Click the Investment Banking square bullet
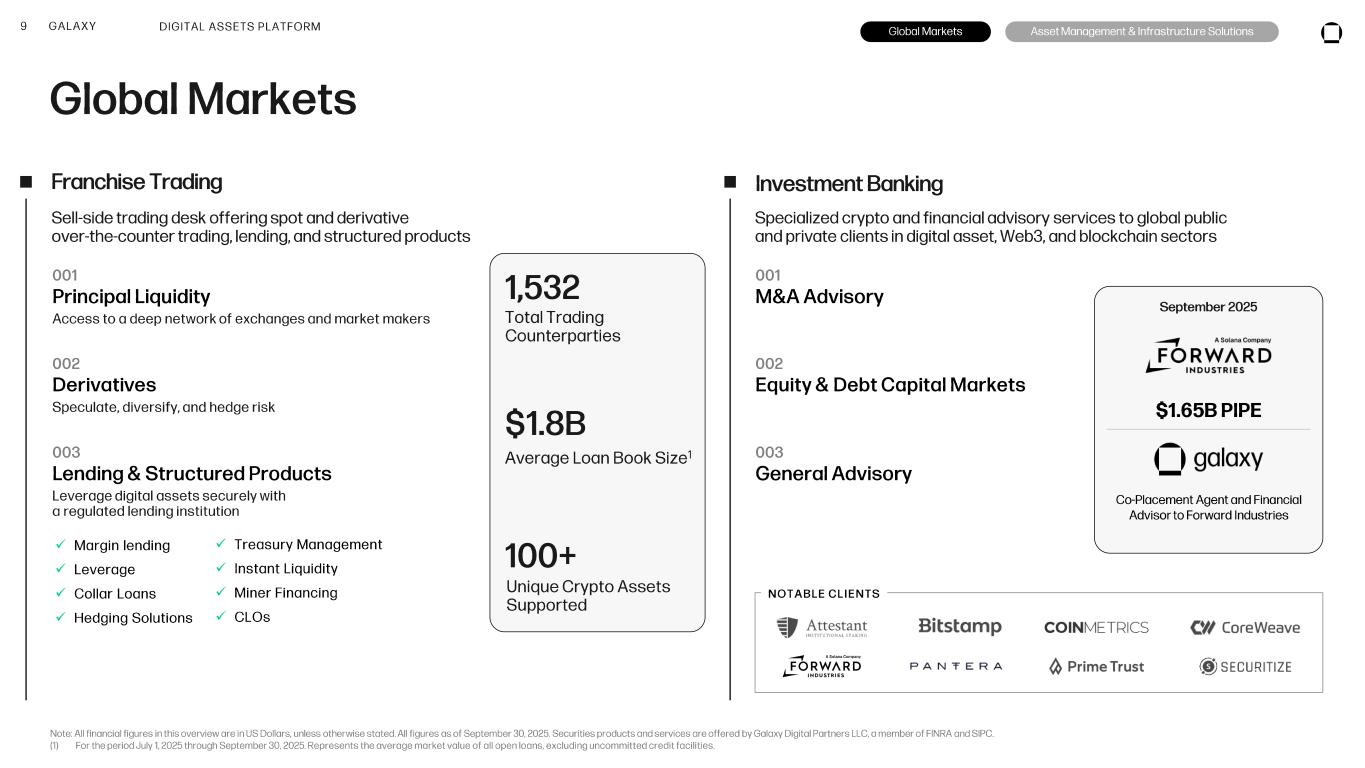 (x=730, y=182)
